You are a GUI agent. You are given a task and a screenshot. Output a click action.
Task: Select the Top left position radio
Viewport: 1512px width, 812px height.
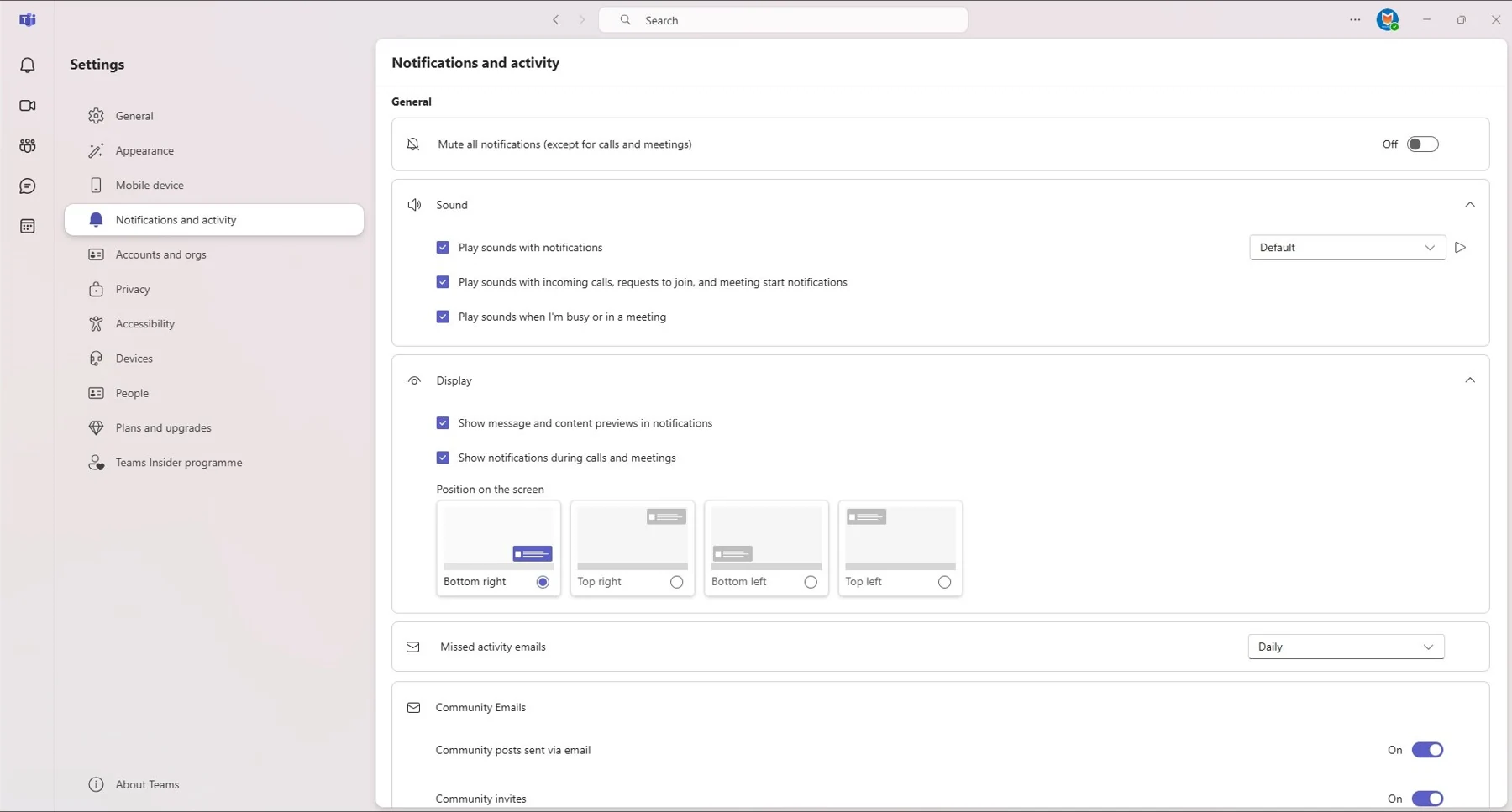(945, 582)
